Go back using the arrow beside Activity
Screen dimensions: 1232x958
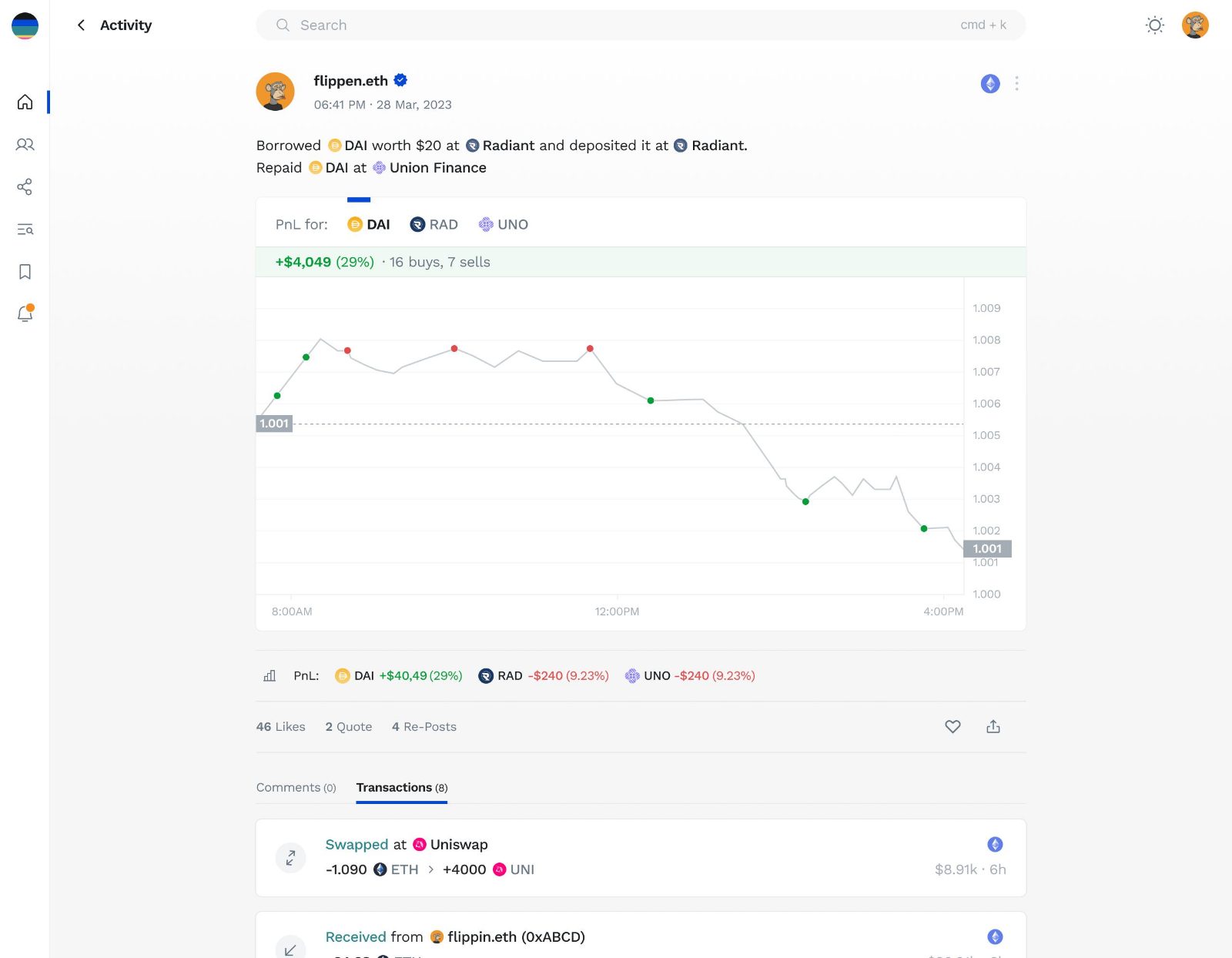[x=81, y=25]
